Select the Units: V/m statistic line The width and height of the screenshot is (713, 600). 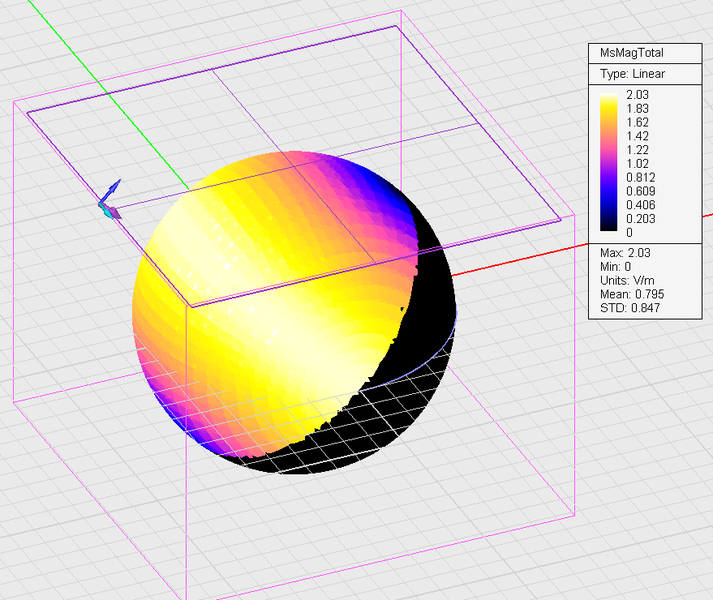pyautogui.click(x=629, y=280)
